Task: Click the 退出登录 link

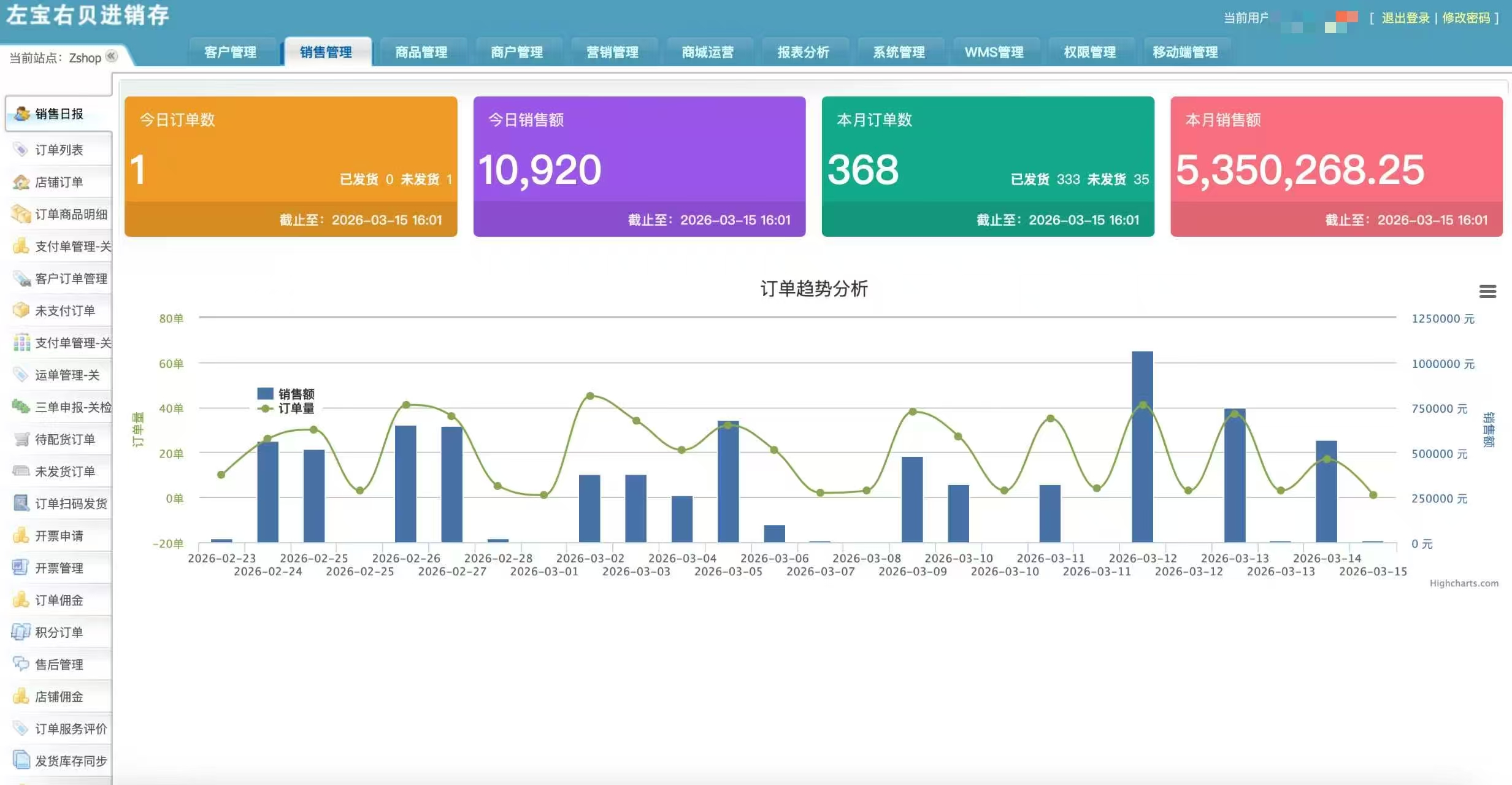Action: (x=1405, y=18)
